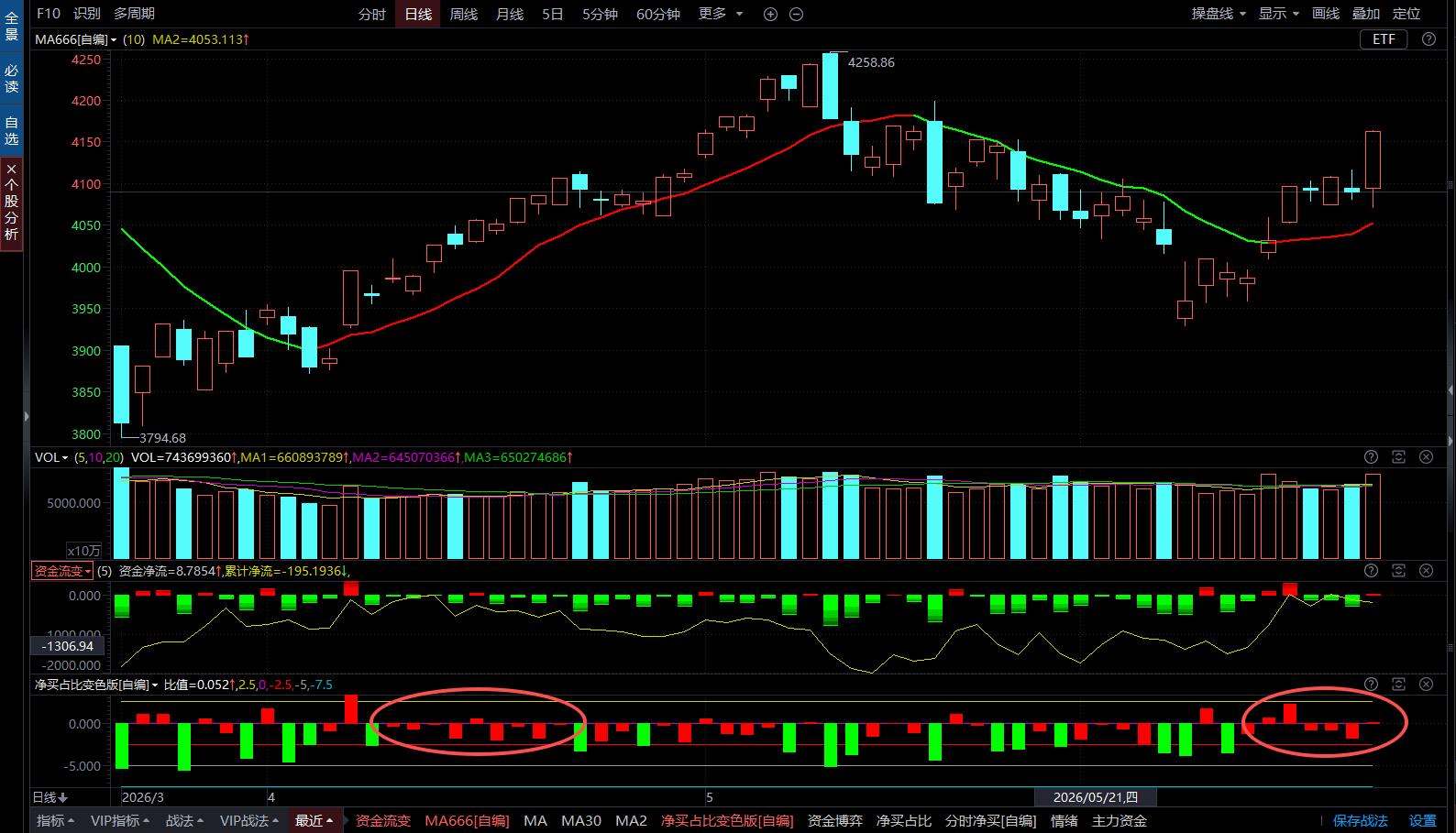Expand the 最近 menu at bottom
This screenshot has width=1456, height=833.
314,821
